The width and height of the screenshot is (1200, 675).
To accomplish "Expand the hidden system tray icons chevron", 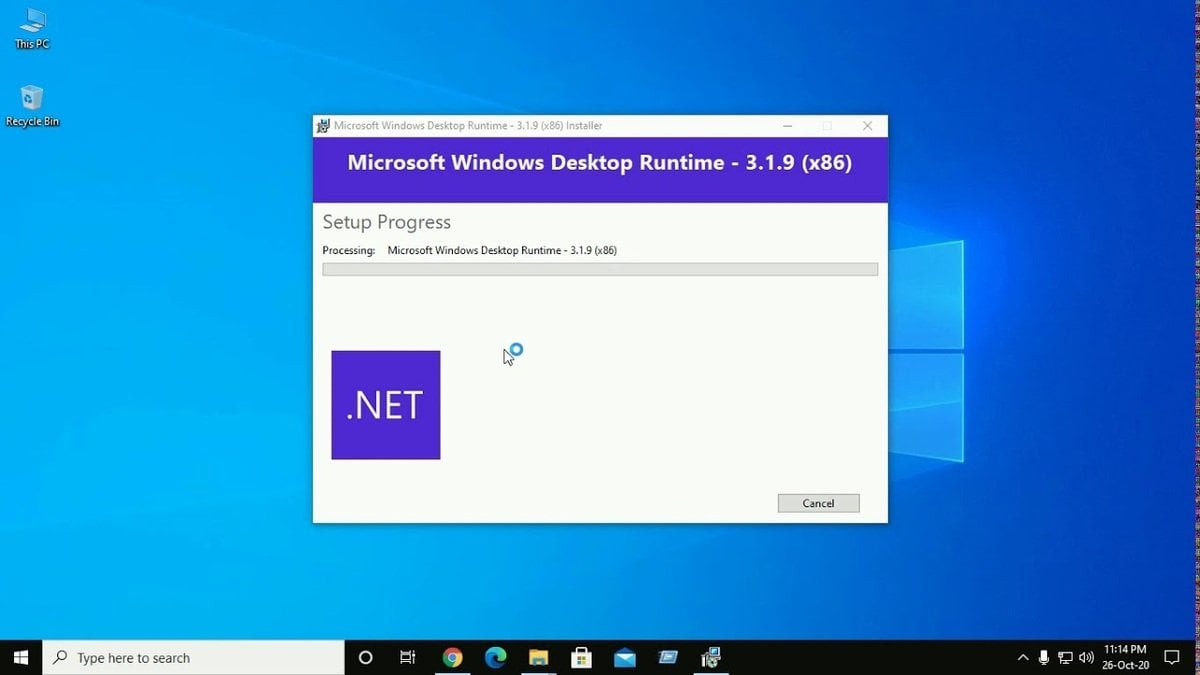I will [x=1022, y=657].
